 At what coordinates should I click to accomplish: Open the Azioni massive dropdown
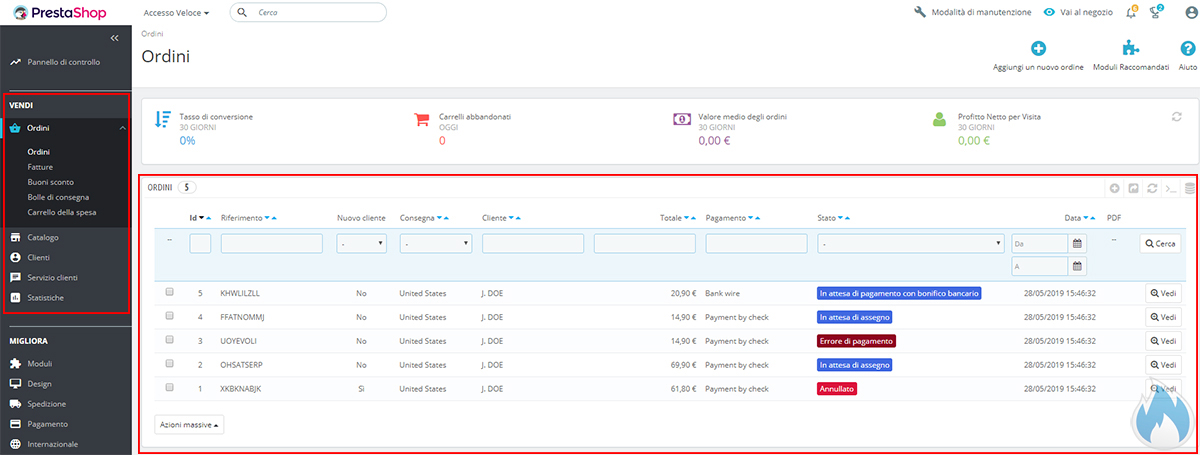[190, 424]
